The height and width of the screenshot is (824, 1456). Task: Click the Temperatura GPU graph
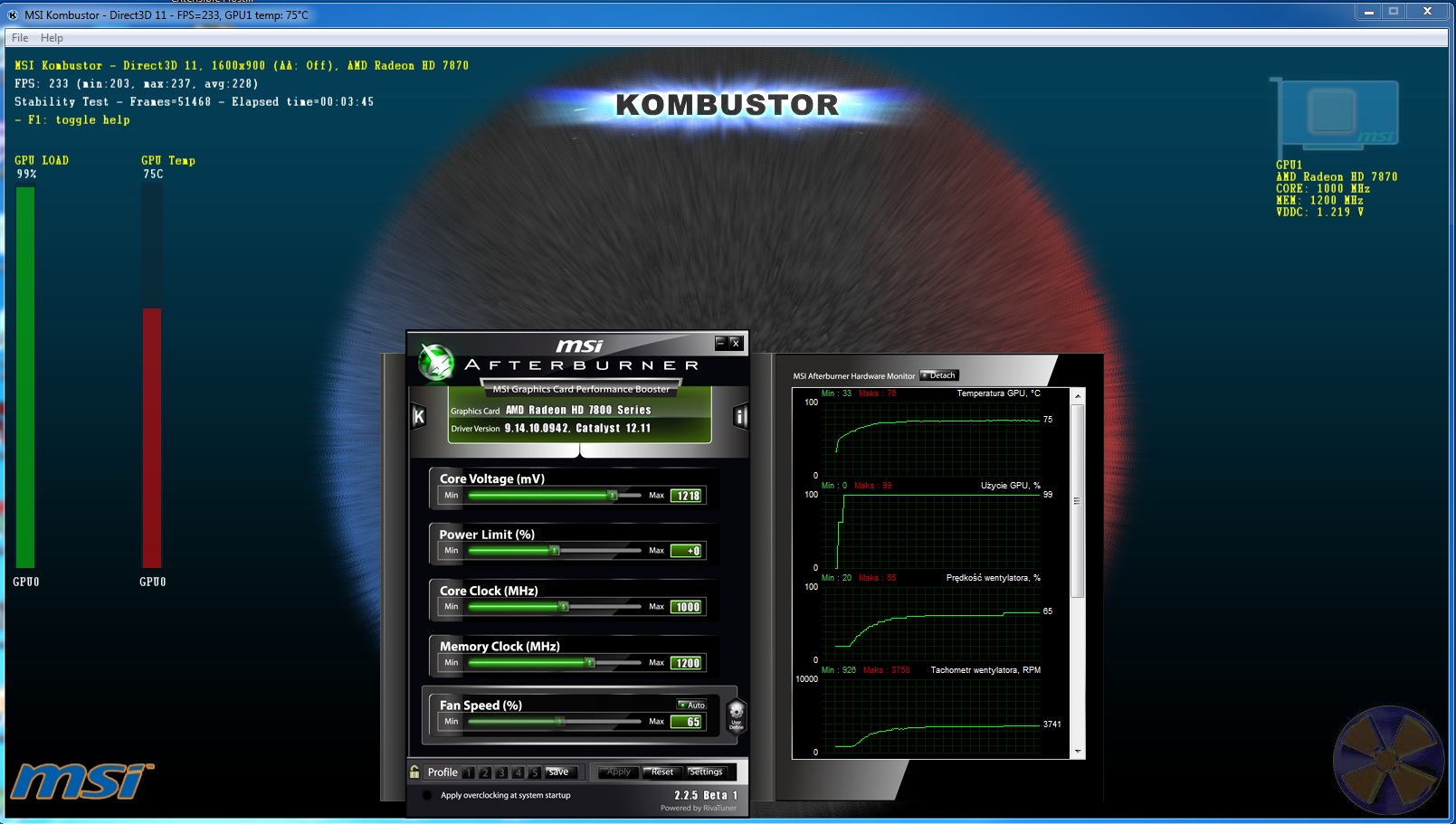point(932,438)
